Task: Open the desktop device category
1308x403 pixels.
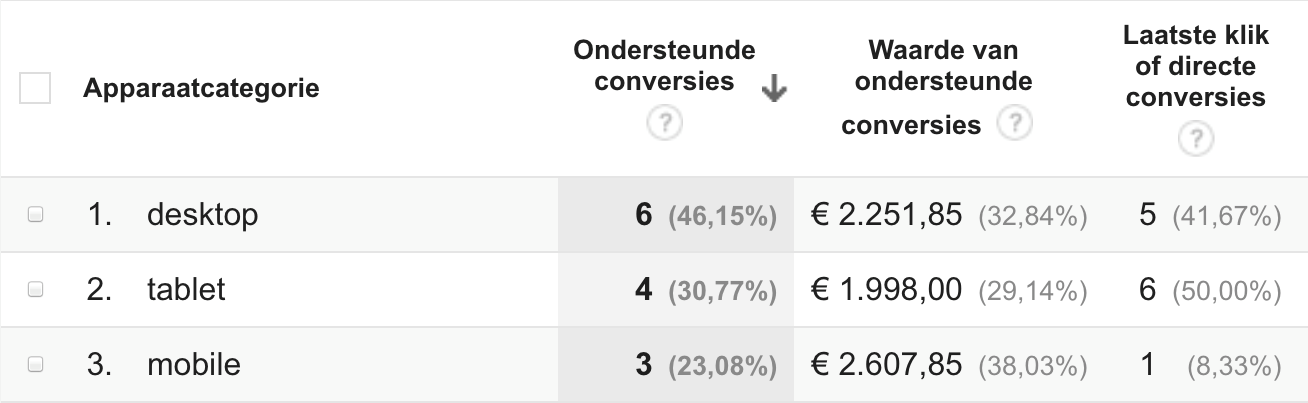Action: coord(202,214)
